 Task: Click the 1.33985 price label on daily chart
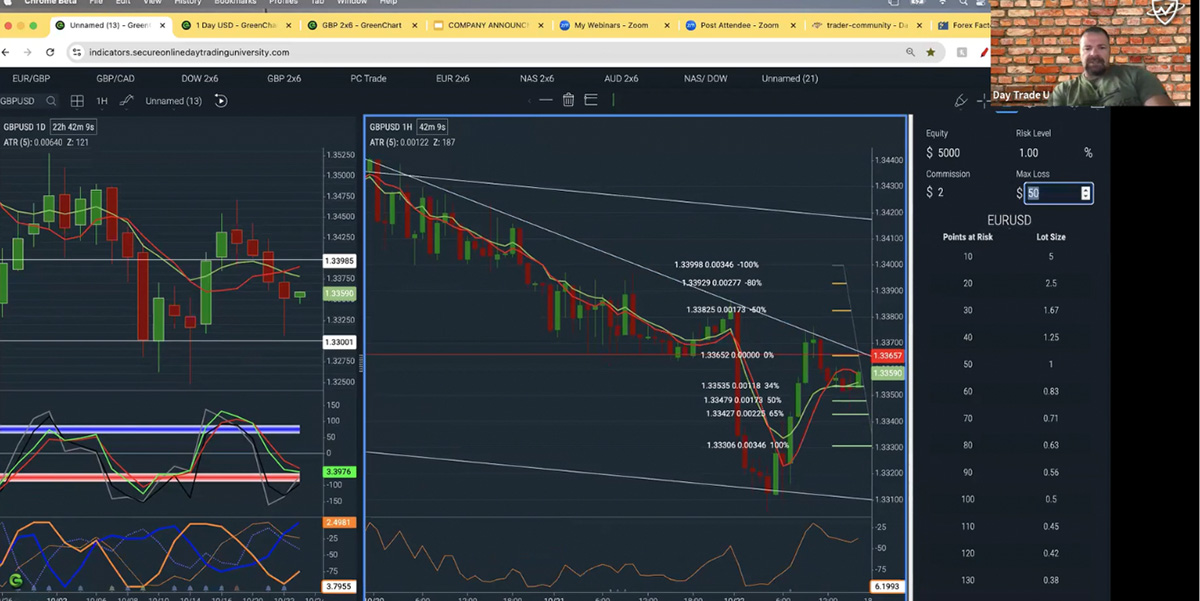(x=339, y=261)
